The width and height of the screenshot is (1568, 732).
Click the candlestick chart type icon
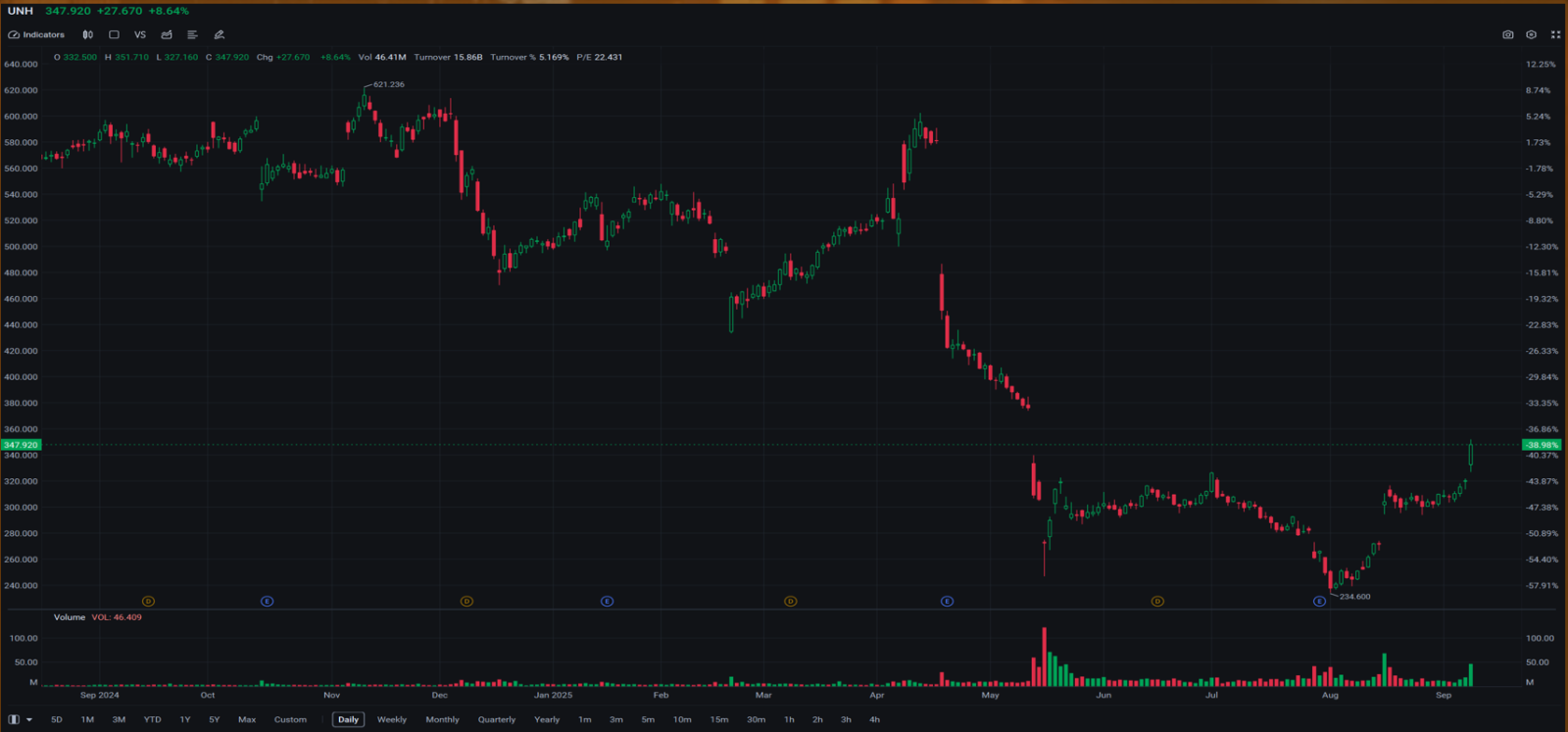88,34
